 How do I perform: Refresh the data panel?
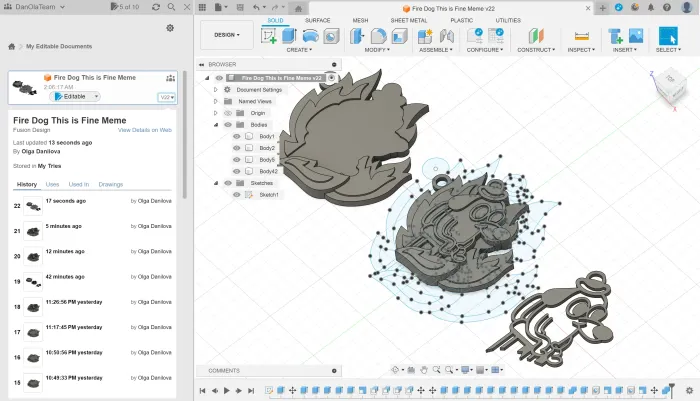coord(156,7)
